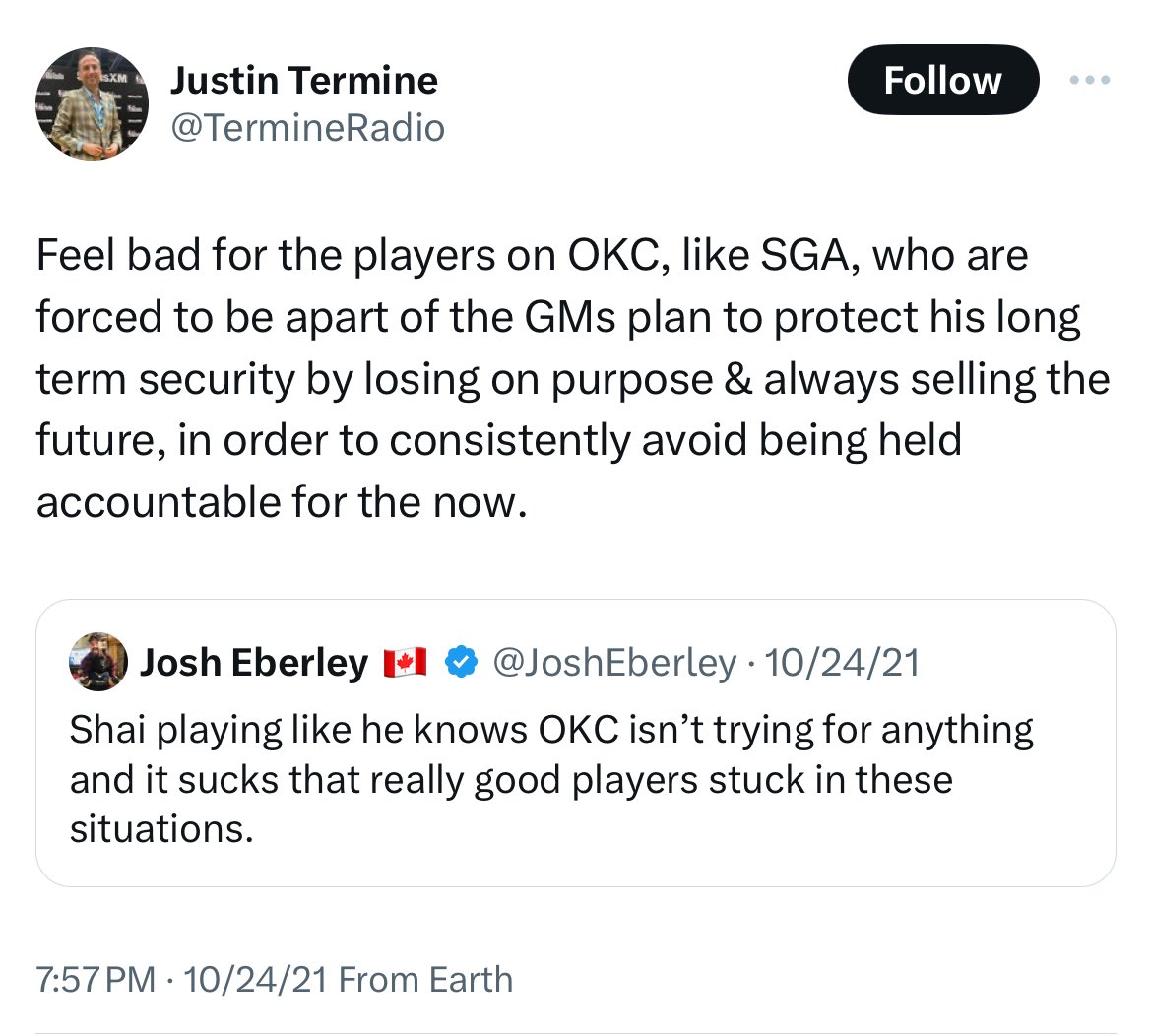Click the 'term security by losing' line
This screenshot has width=1151, height=1036.
coord(571,379)
